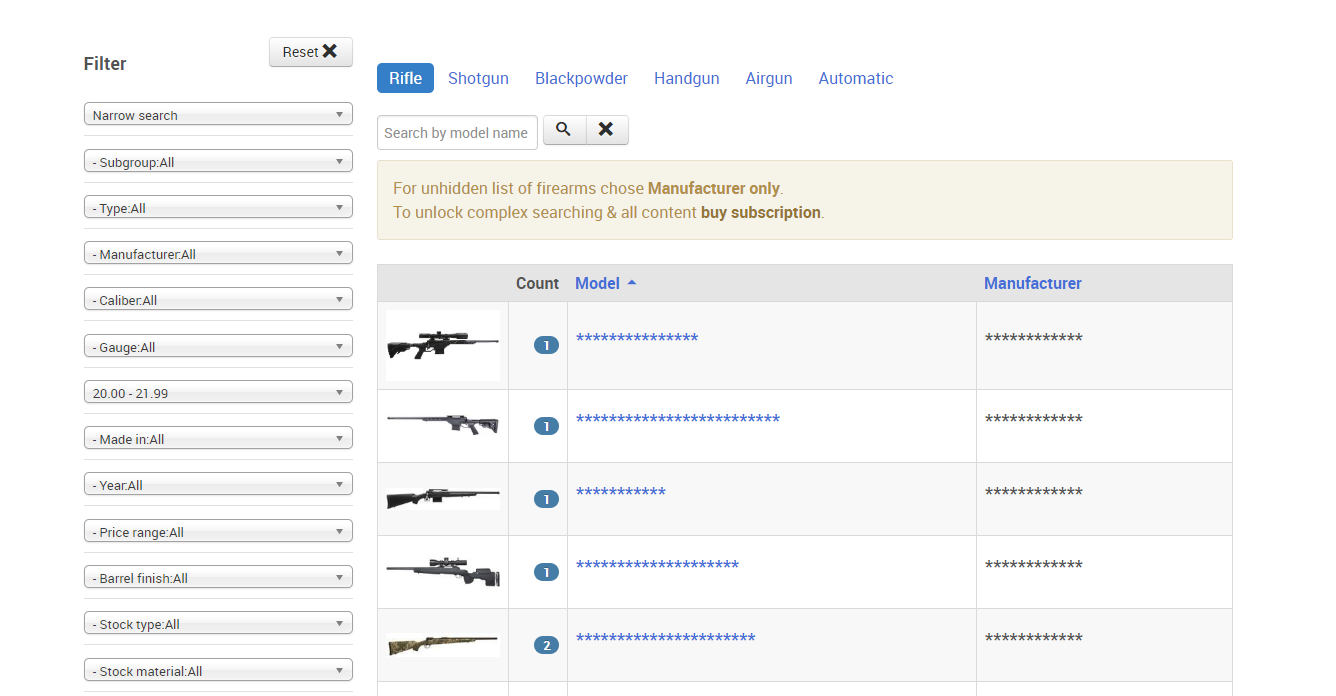This screenshot has height=696, width=1336.
Task: Open the first masked model name link
Action: [637, 338]
